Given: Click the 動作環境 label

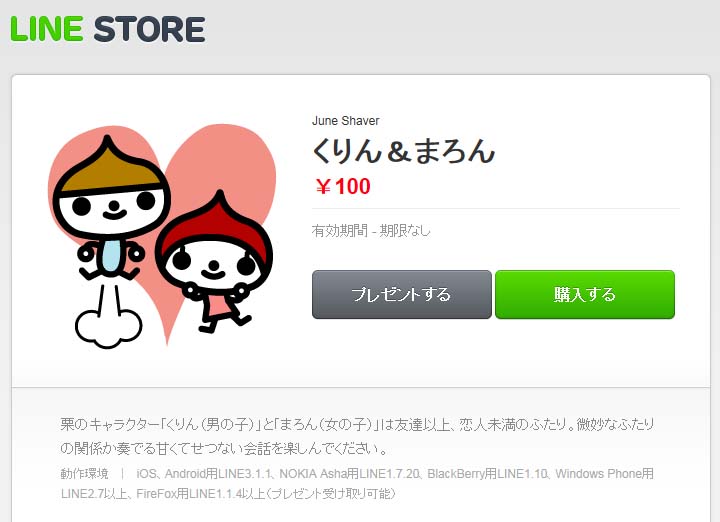Looking at the screenshot, I should coord(84,473).
